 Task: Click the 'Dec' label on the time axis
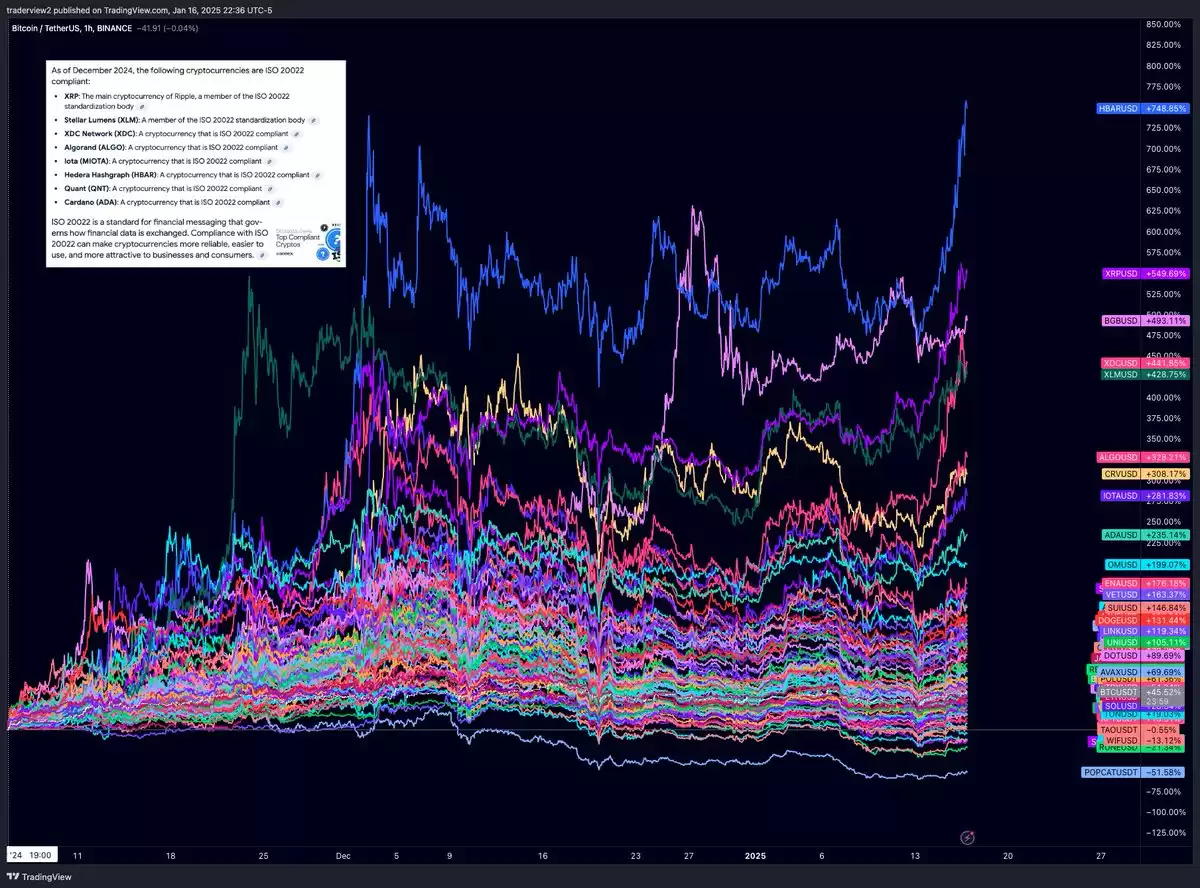coord(344,856)
